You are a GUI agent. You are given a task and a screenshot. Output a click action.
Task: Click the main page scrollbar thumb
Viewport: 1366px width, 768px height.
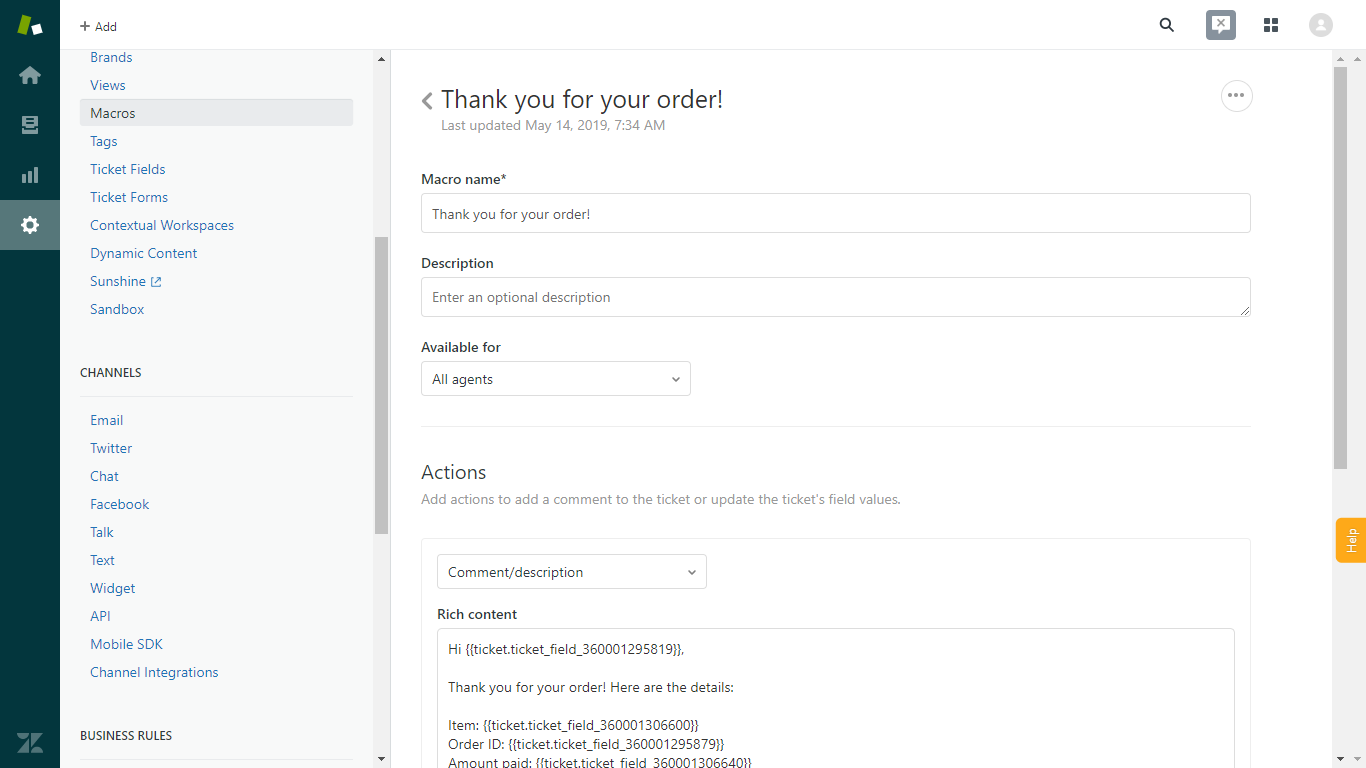1341,268
